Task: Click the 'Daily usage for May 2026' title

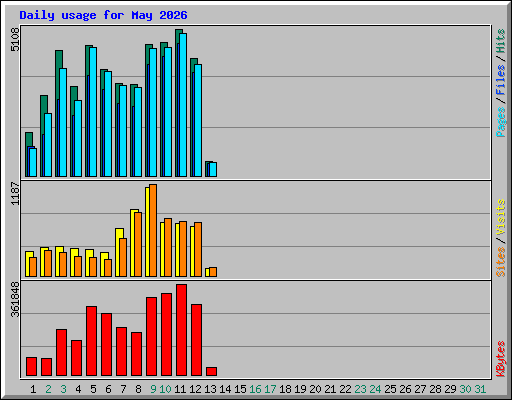Action: pos(103,15)
